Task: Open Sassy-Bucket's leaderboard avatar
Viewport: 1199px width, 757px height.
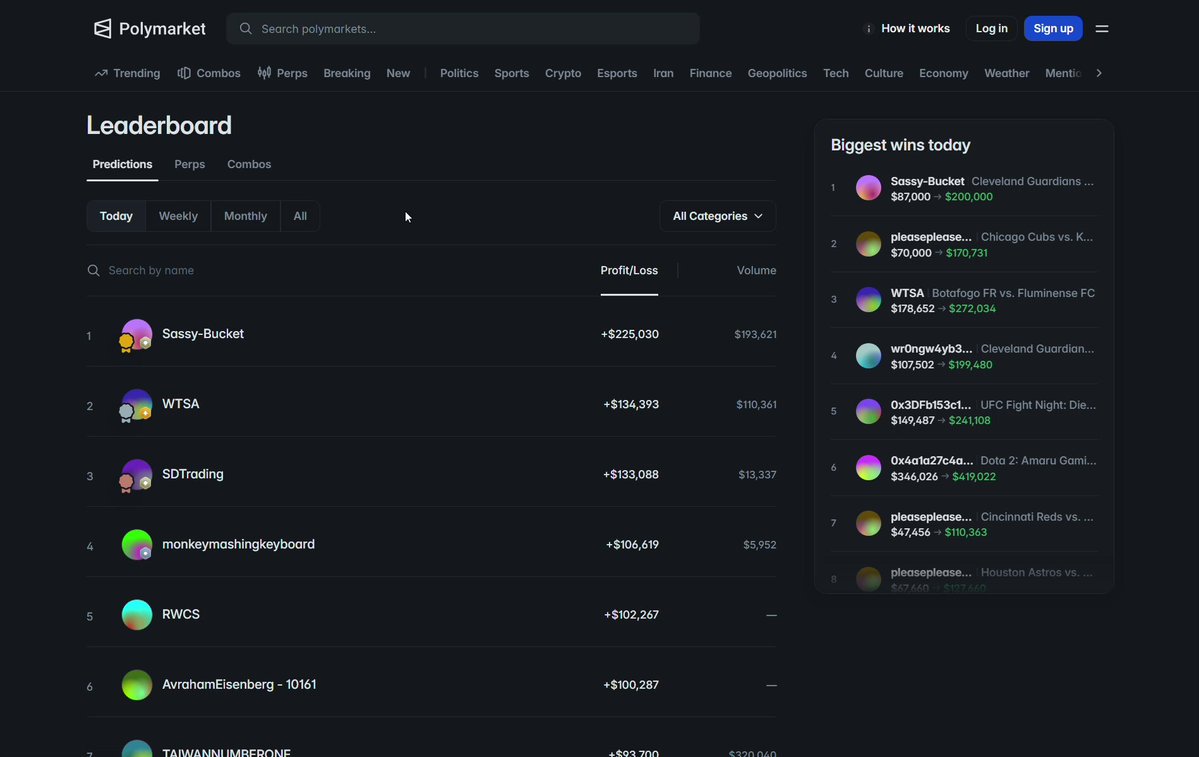Action: click(136, 334)
